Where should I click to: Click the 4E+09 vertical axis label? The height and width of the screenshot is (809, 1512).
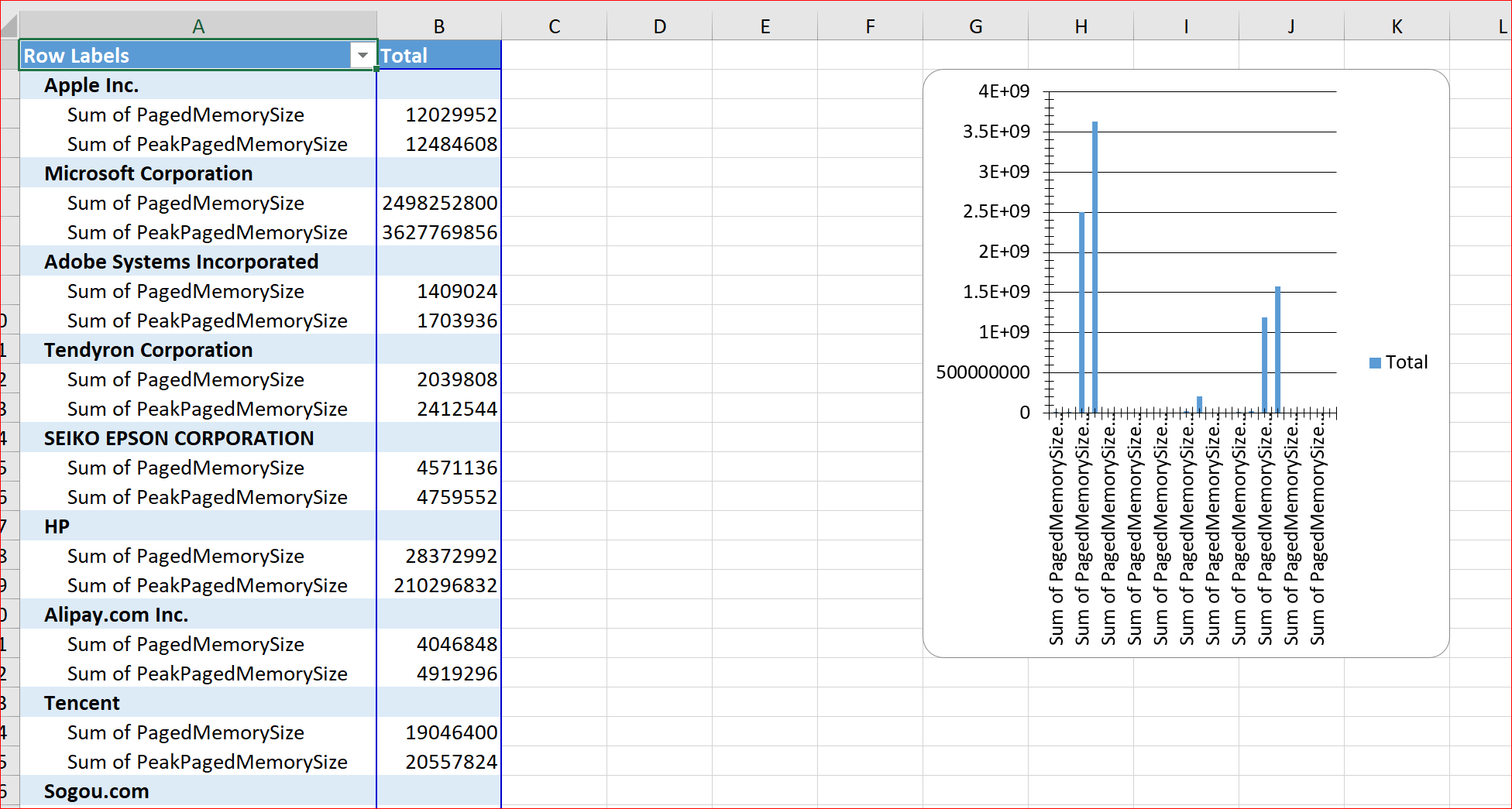pos(1004,91)
